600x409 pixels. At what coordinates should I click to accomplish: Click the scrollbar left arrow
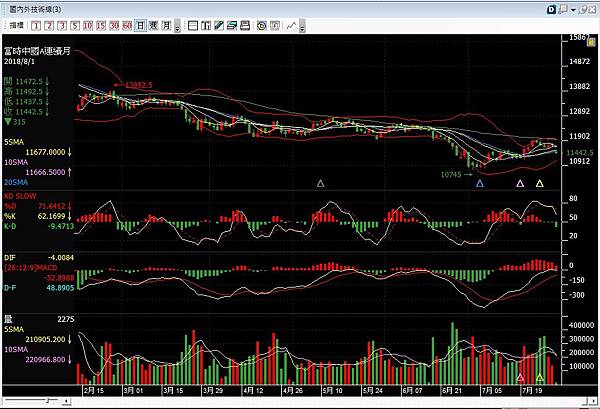66,401
